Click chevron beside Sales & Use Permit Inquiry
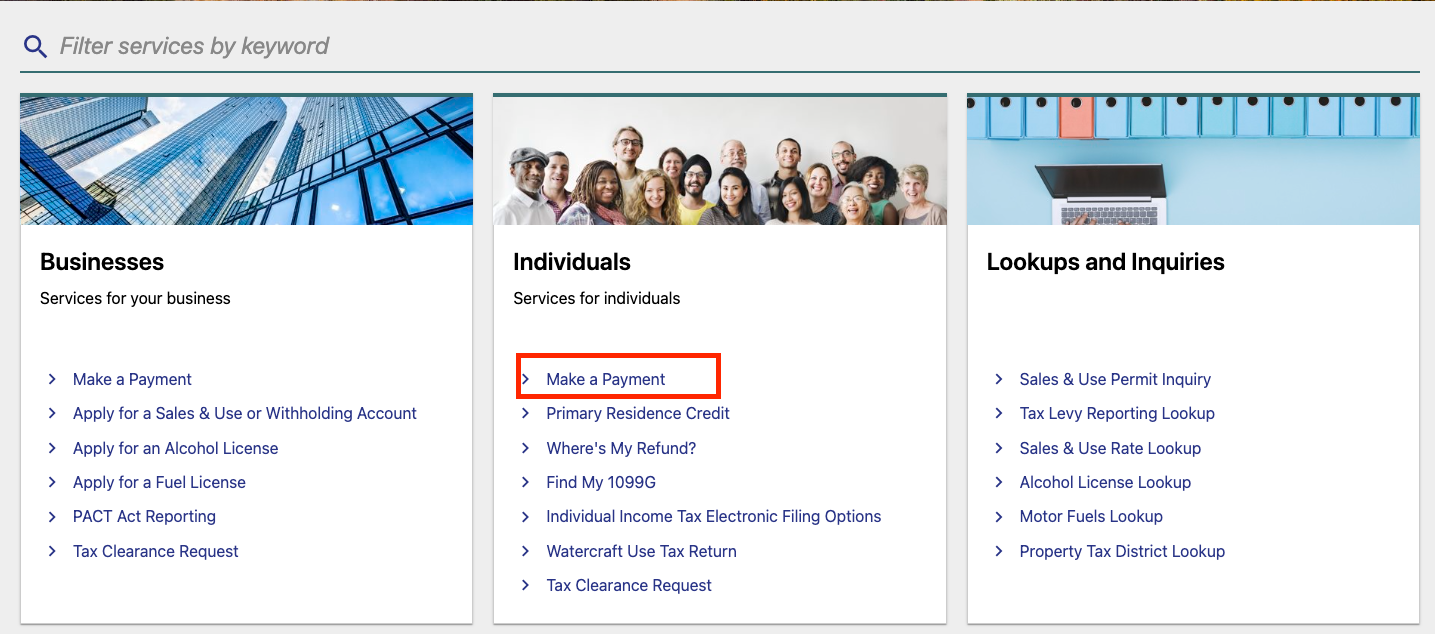 [998, 379]
